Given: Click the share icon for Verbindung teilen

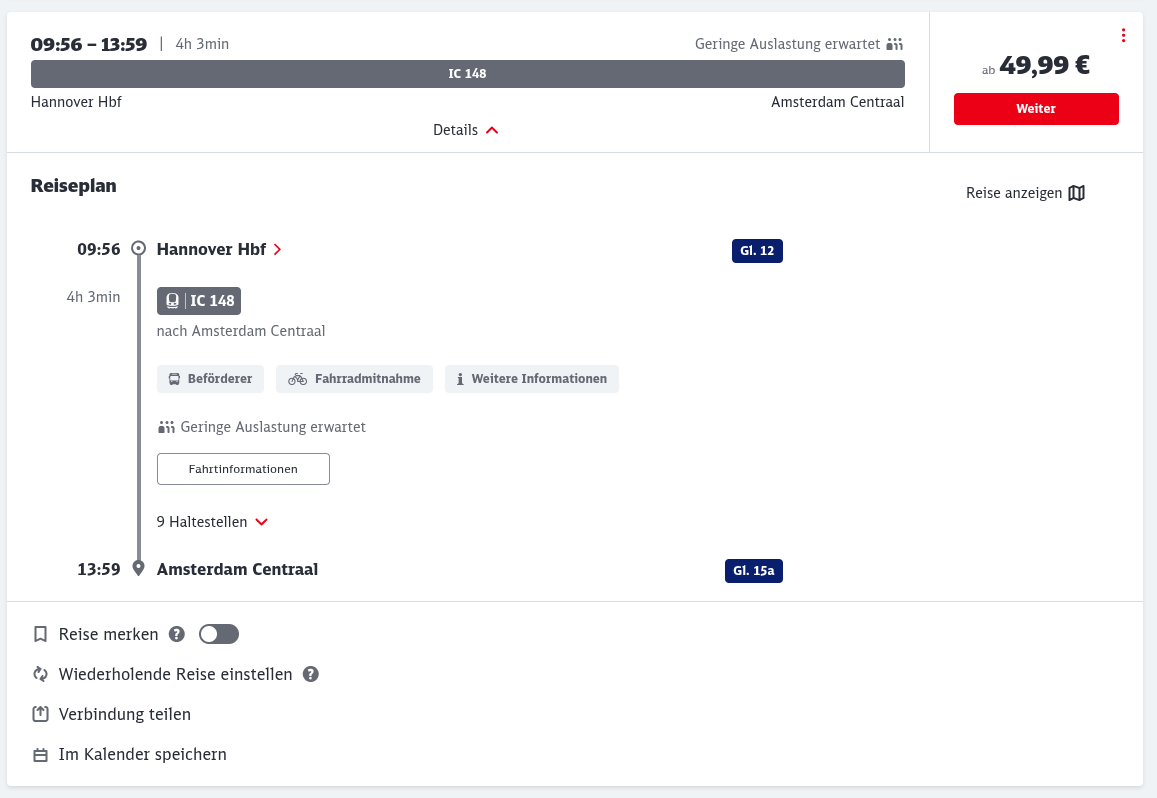Looking at the screenshot, I should click(x=41, y=714).
